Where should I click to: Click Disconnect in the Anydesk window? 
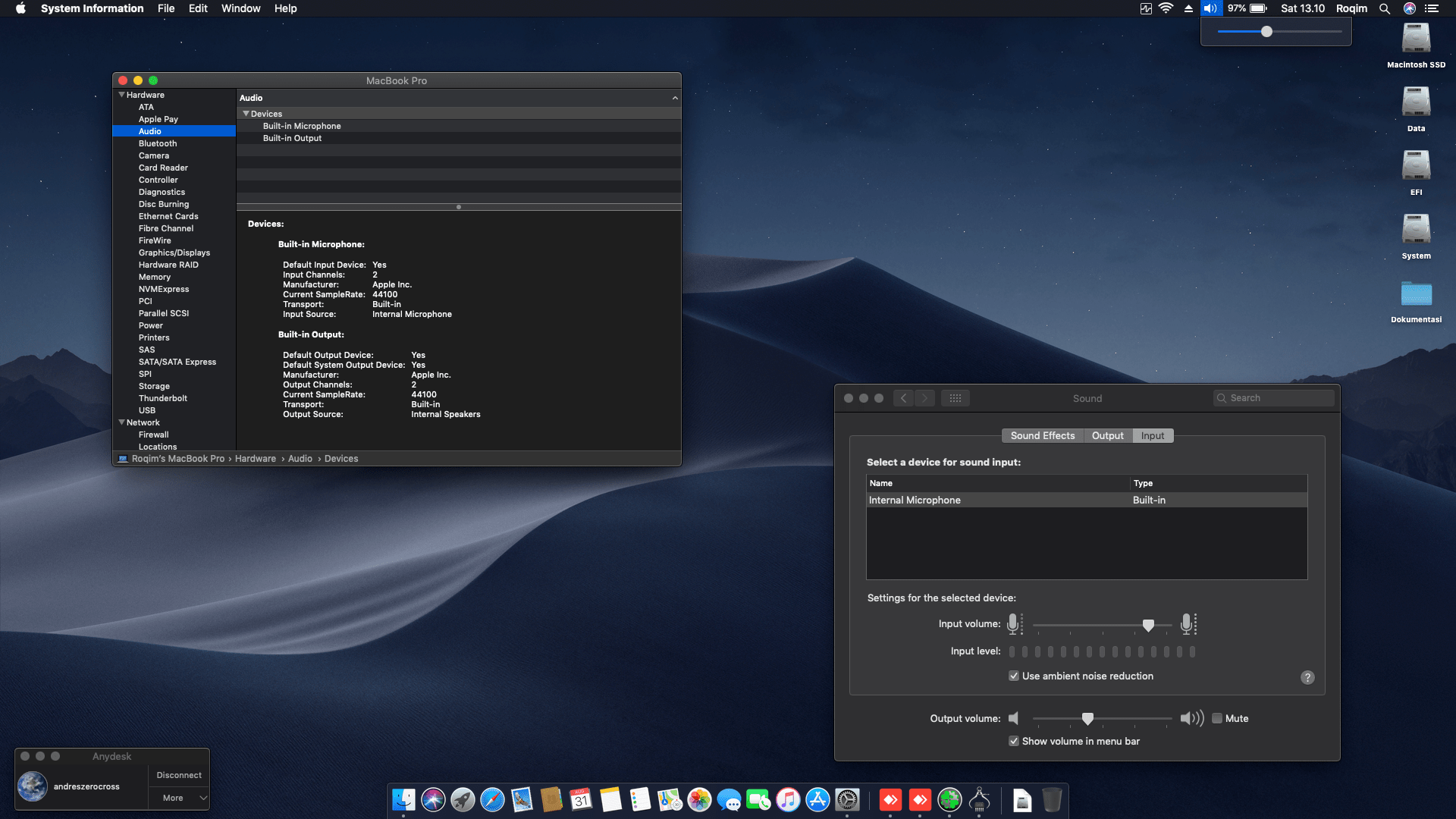point(179,775)
